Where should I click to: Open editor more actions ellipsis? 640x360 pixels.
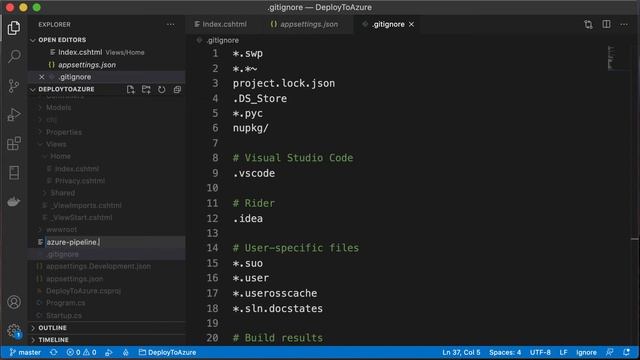[x=624, y=24]
